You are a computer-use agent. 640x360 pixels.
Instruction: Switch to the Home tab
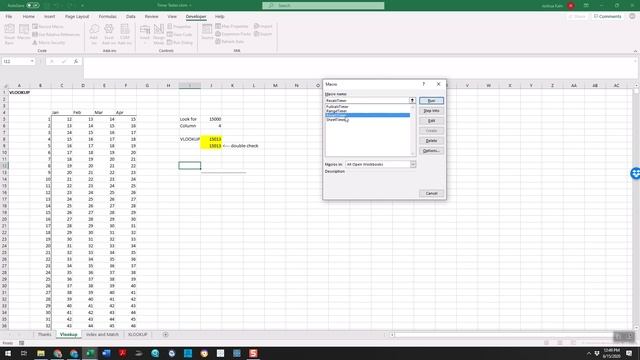tap(29, 17)
